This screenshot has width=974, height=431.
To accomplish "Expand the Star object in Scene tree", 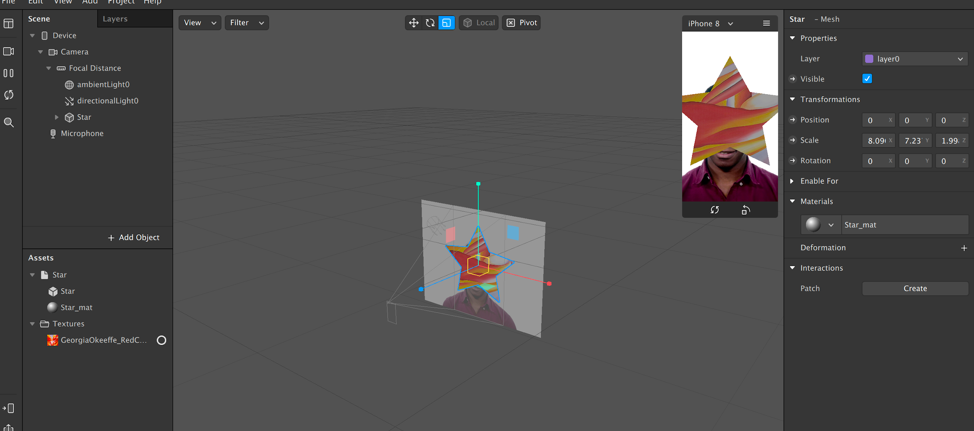I will (x=57, y=117).
